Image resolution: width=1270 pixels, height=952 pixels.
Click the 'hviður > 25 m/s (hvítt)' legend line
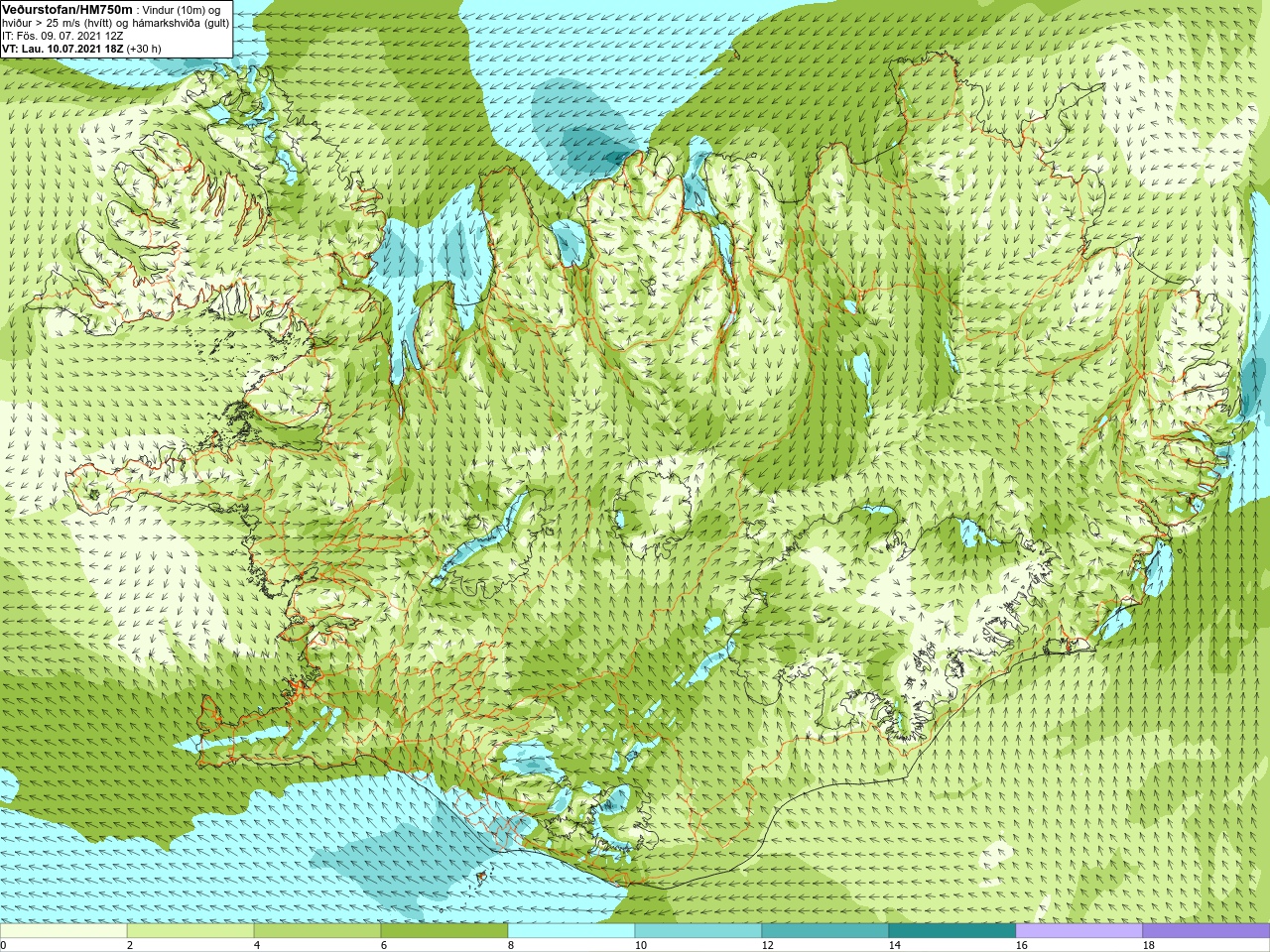pyautogui.click(x=58, y=23)
